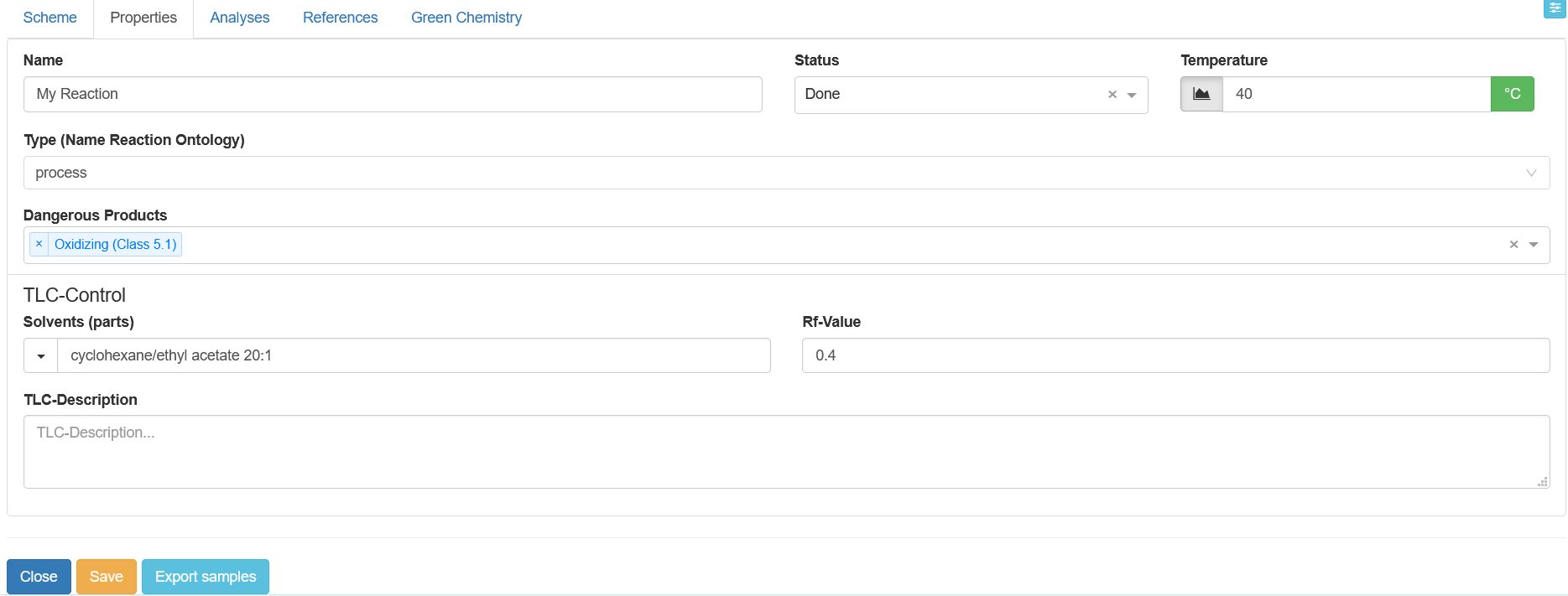Clear all Dangerous Products selections

(x=1513, y=245)
